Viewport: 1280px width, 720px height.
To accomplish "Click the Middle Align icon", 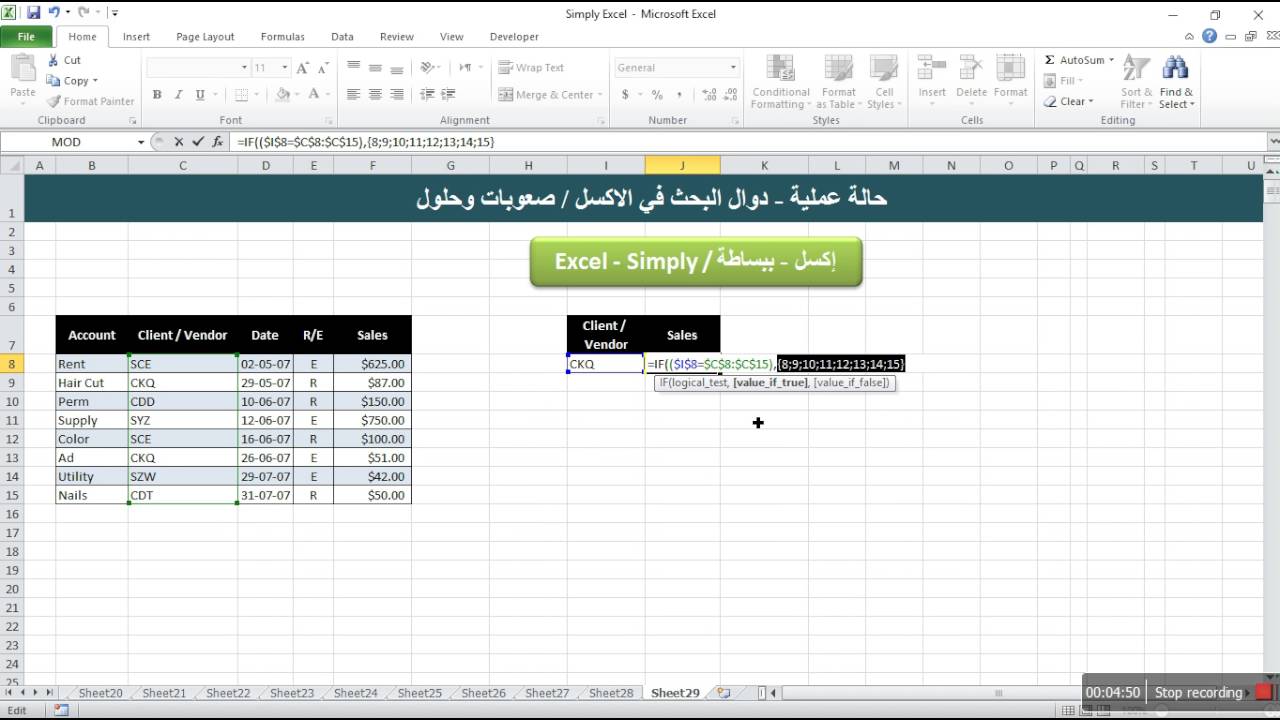I will [x=375, y=68].
